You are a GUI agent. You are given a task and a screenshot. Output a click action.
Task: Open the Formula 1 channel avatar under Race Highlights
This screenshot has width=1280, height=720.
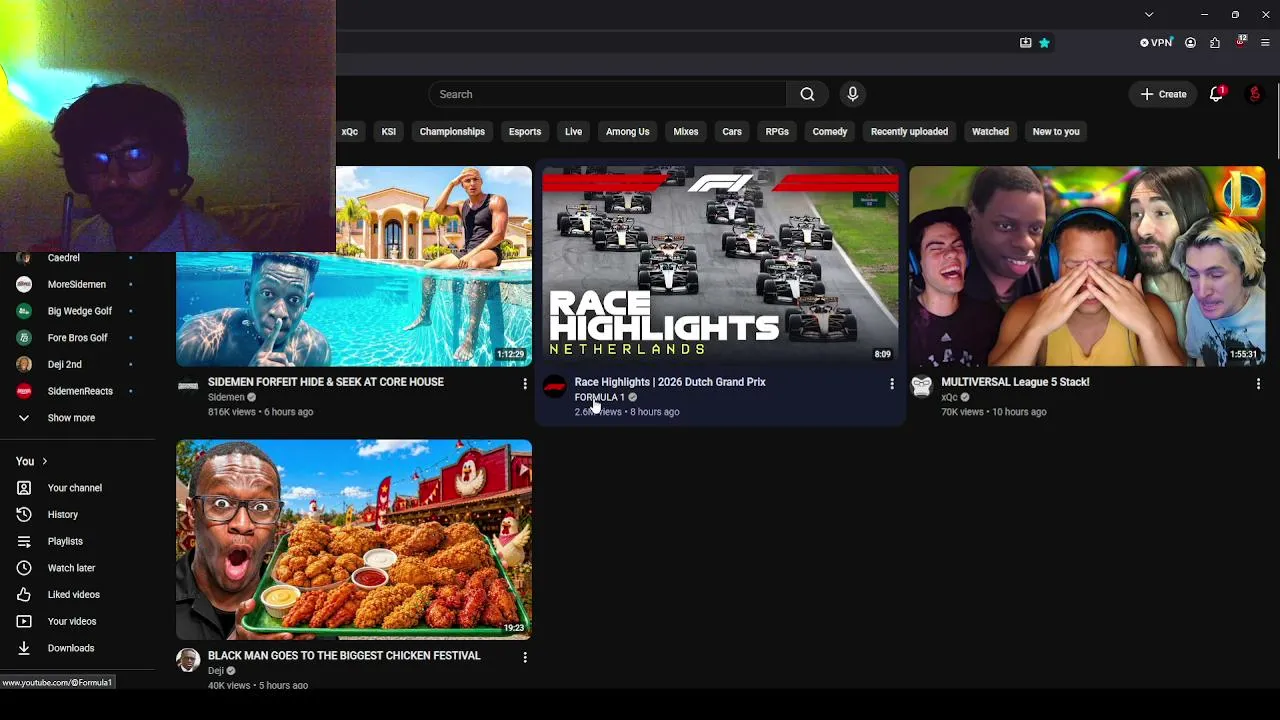[x=555, y=387]
